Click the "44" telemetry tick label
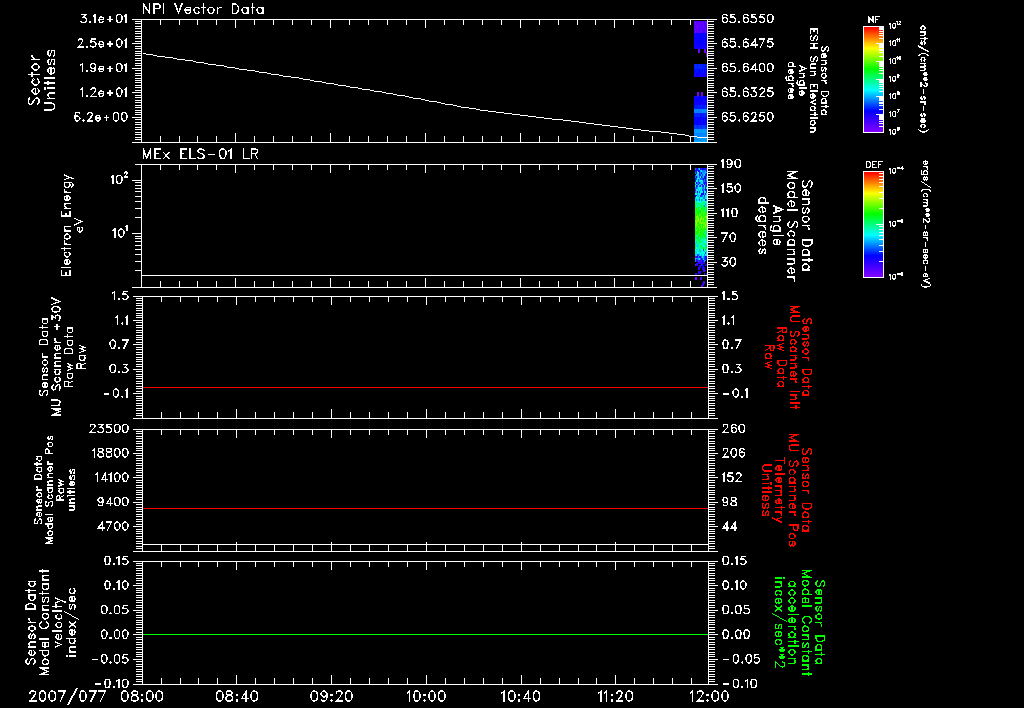The width and height of the screenshot is (1024, 708). tap(729, 526)
